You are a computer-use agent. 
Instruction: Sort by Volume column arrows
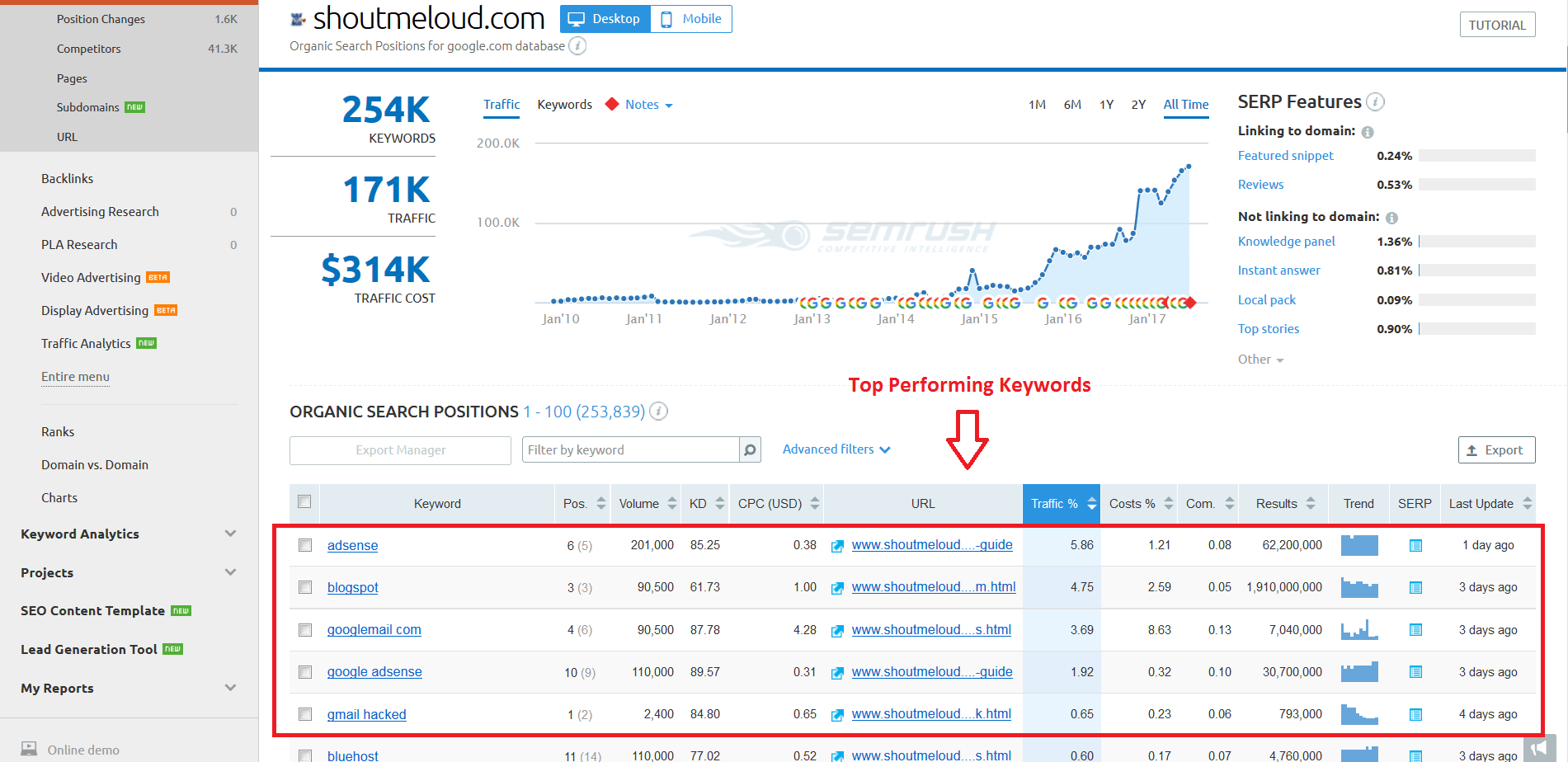click(672, 503)
